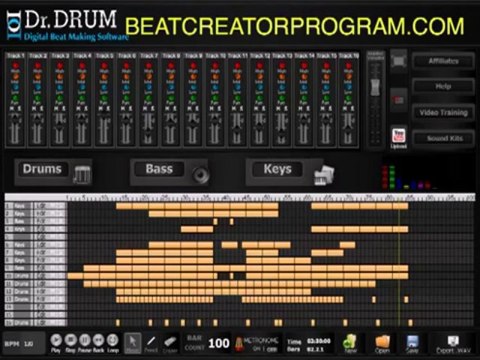The height and width of the screenshot is (360, 480).
Task: Select the Pencil draw tool
Action: 151,343
